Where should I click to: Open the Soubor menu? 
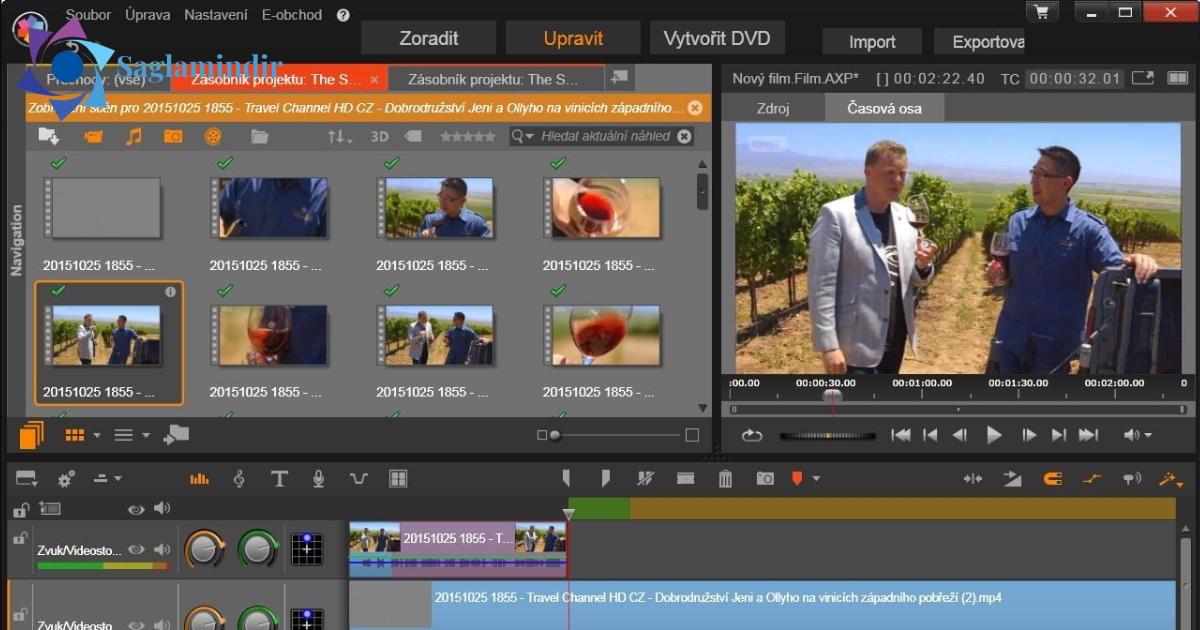(88, 15)
